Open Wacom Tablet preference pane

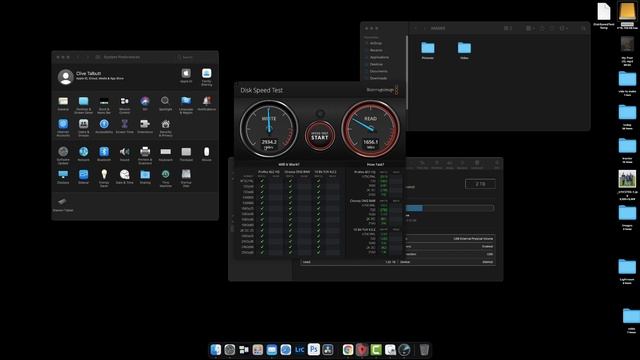(x=63, y=204)
